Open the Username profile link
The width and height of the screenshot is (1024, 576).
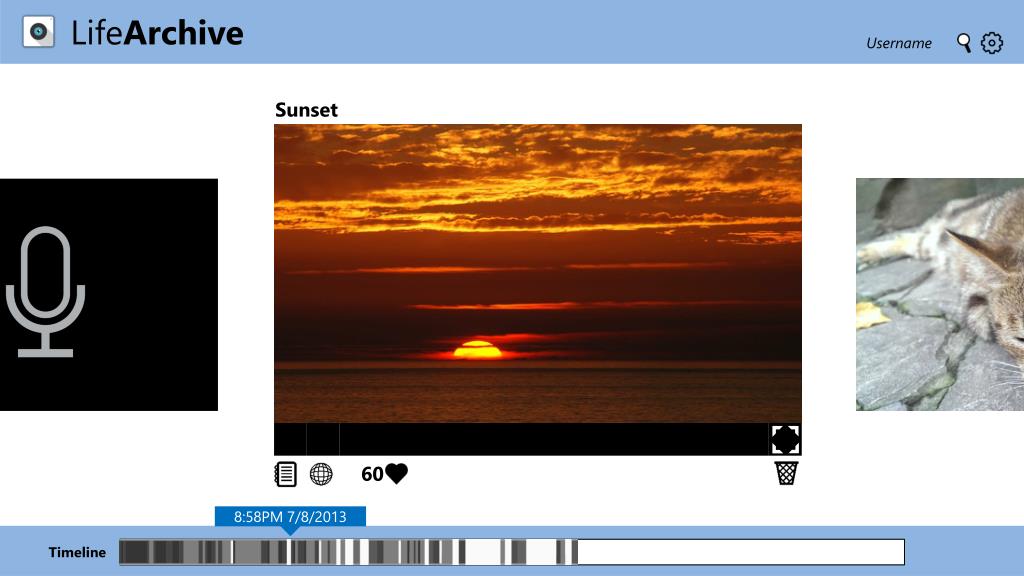coord(899,43)
